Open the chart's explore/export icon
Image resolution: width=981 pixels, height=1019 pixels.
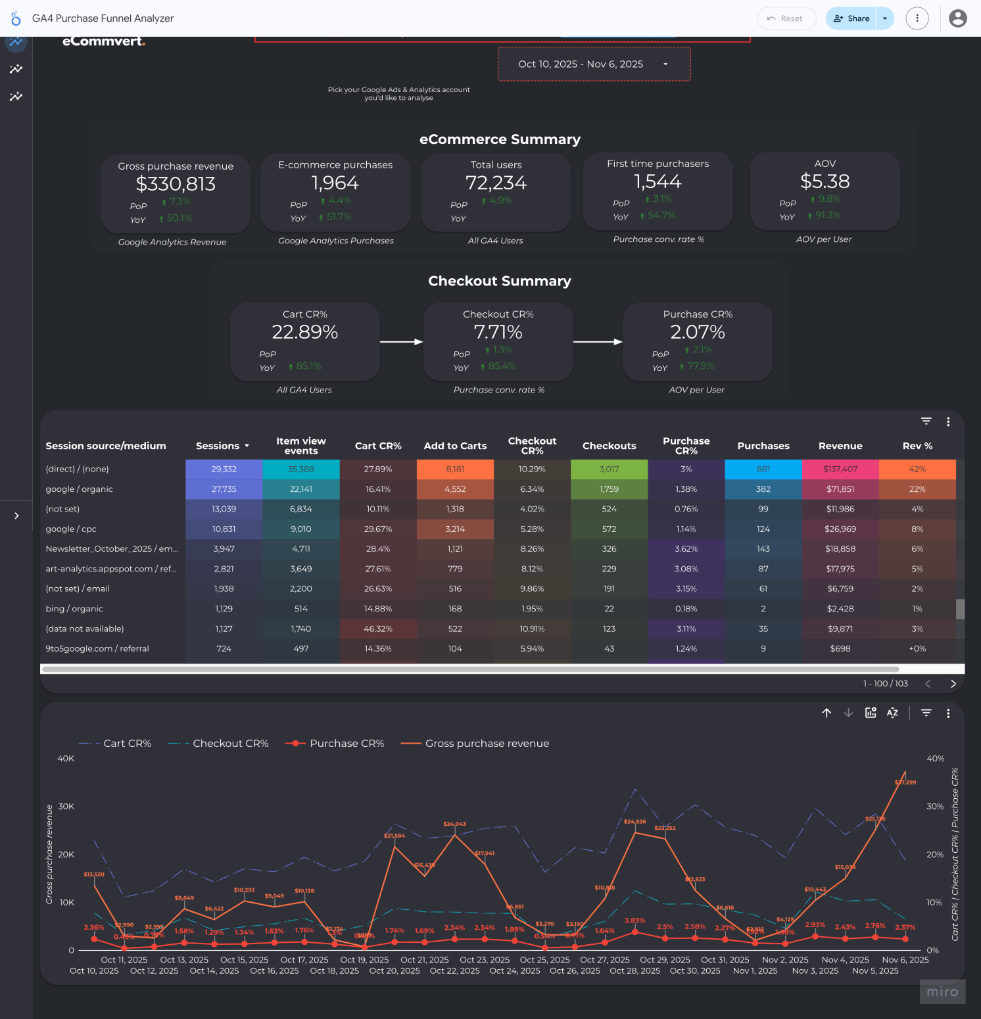pos(871,713)
